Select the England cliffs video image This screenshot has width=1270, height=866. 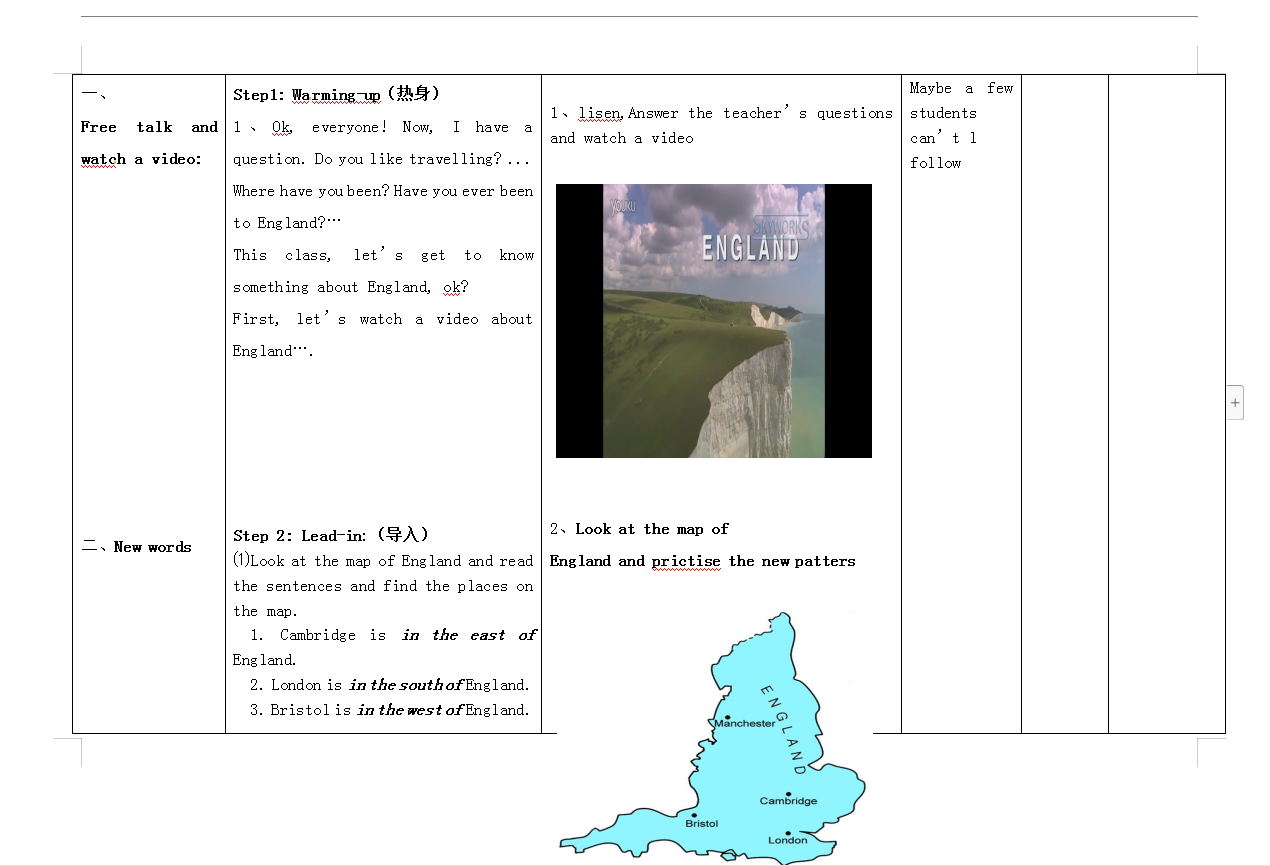pyautogui.click(x=714, y=321)
